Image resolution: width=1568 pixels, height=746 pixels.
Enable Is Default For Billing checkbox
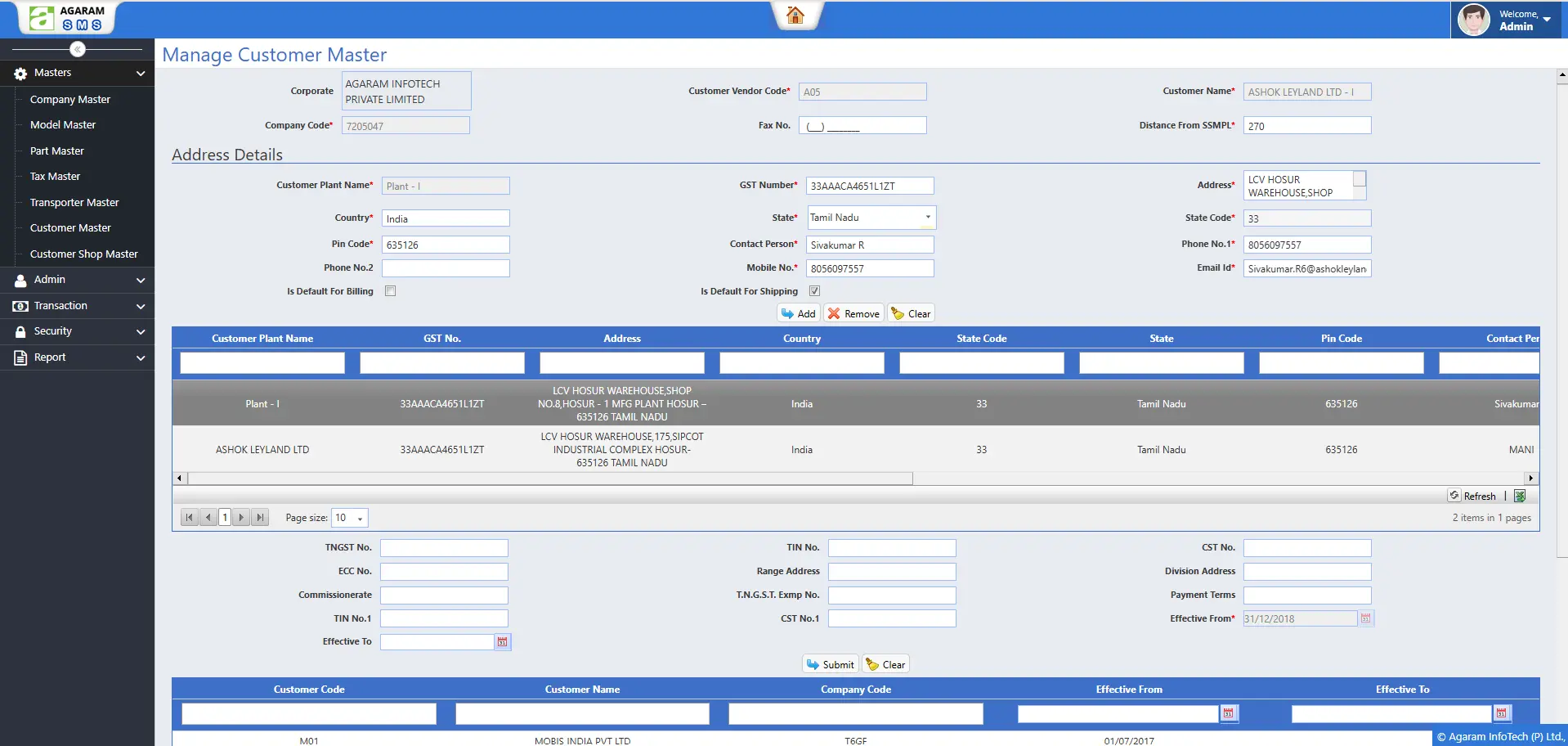tap(390, 290)
